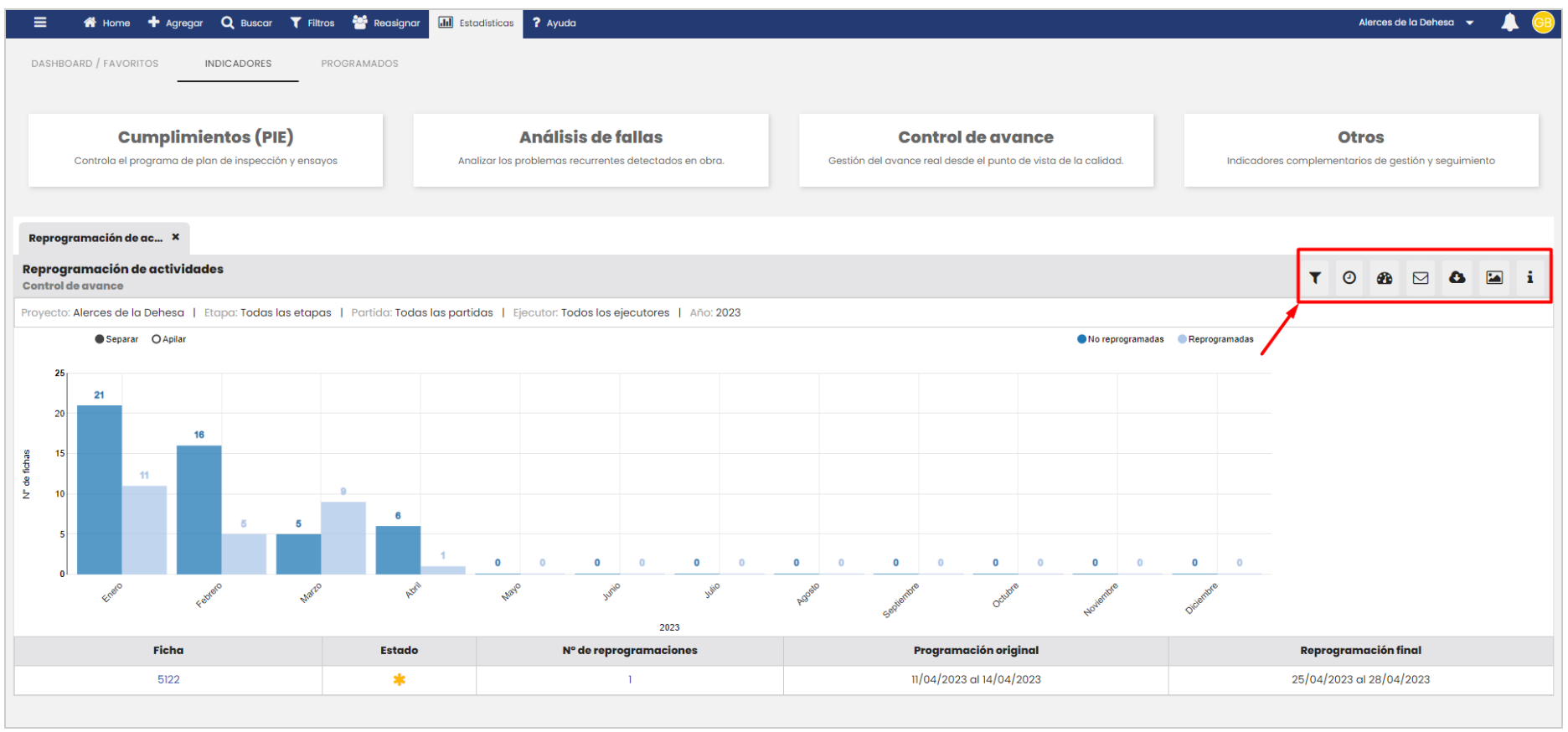This screenshot has height=732, width=1568.
Task: Select the Apilar radio option
Action: [x=156, y=339]
